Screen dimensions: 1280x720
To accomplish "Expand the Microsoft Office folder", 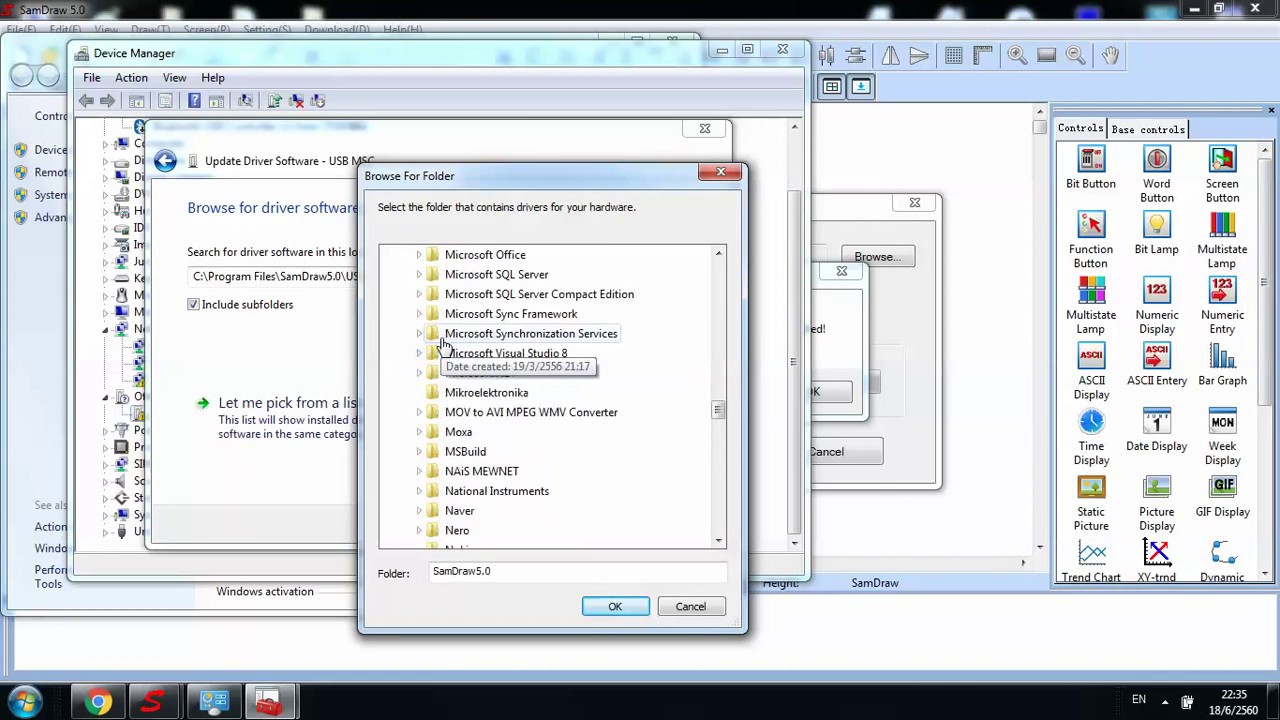I will click(x=419, y=255).
